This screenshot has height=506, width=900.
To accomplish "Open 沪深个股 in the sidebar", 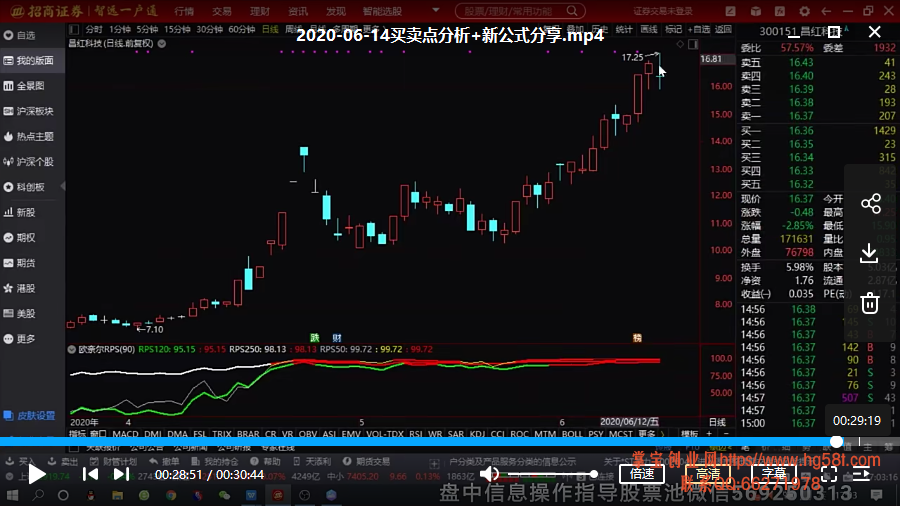I will click(x=29, y=162).
